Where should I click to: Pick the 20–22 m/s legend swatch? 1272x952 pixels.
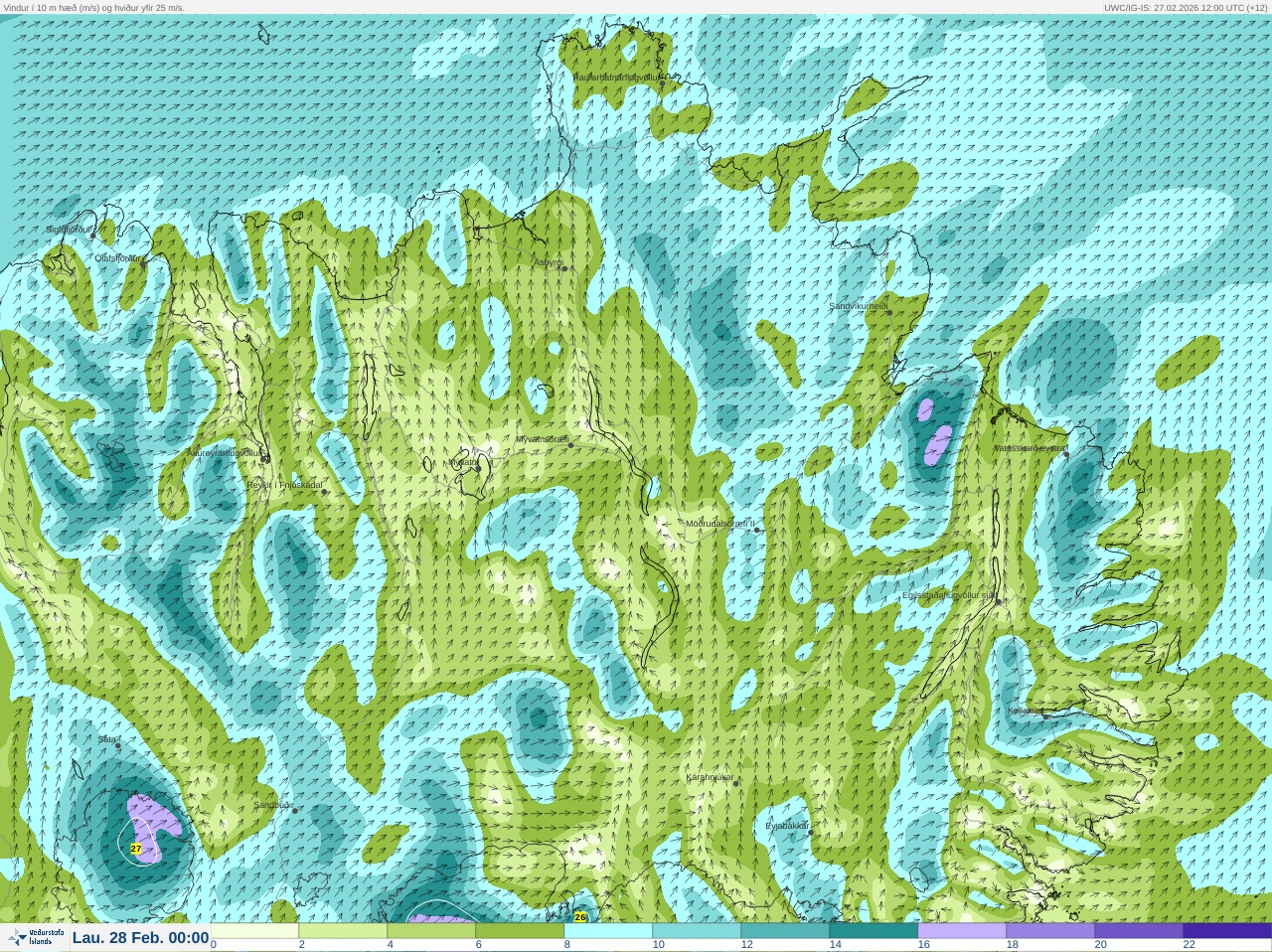coord(1139,931)
